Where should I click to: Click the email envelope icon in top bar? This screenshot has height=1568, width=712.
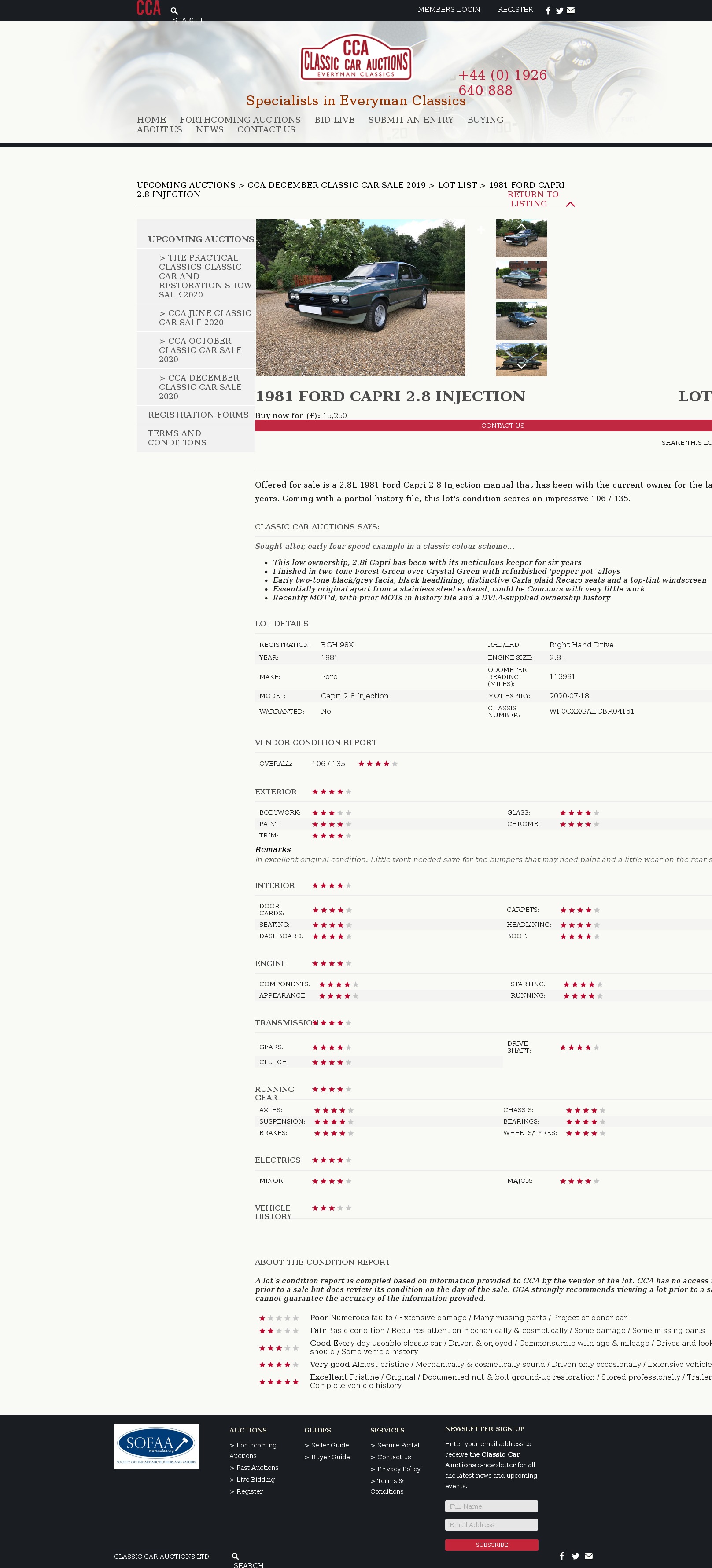tap(571, 11)
